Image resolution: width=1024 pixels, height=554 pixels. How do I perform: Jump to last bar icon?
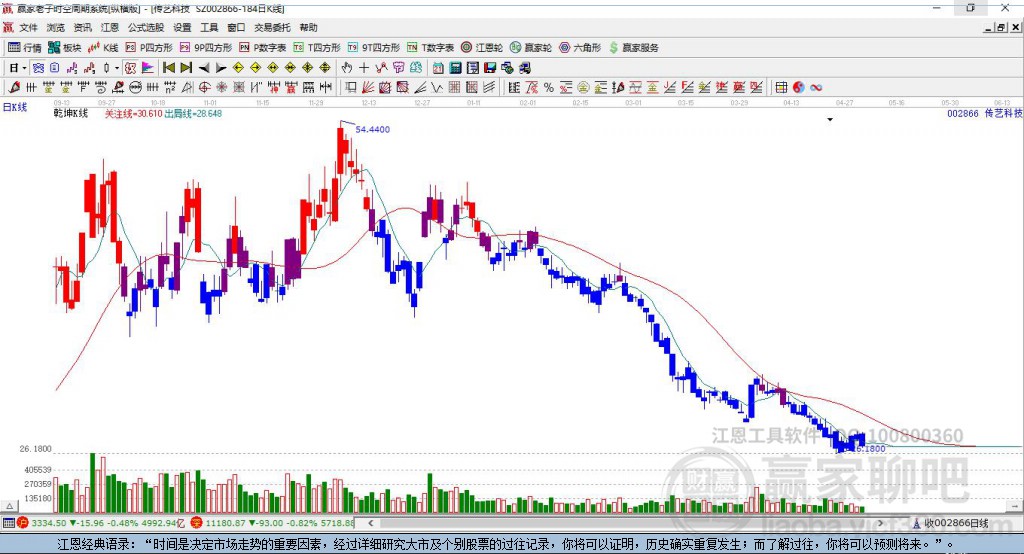186,68
